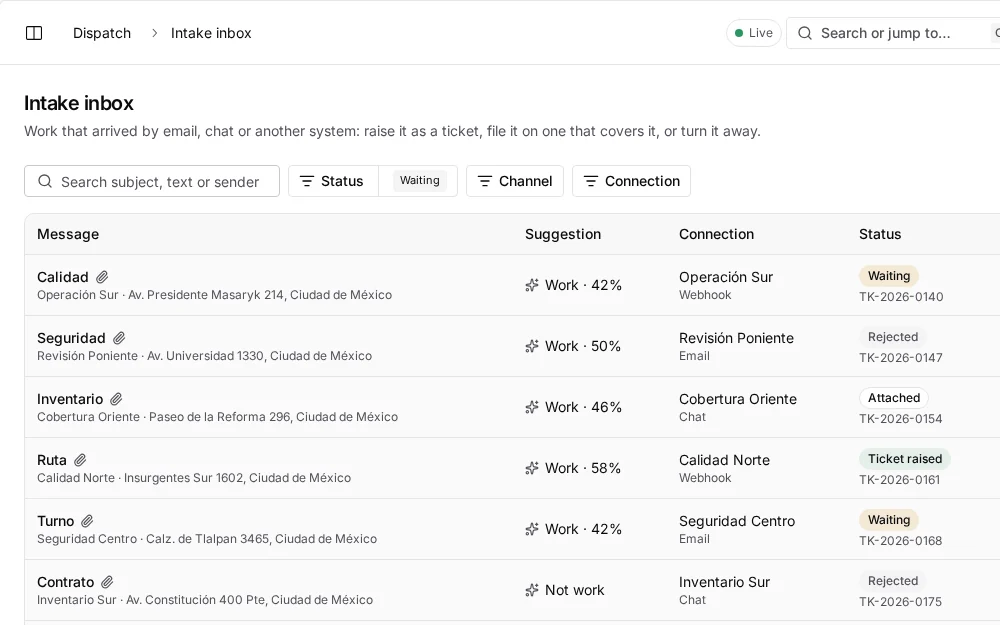Focus the Search subject, text or sender field
Viewport: 1000px width, 625px height.
(x=152, y=181)
